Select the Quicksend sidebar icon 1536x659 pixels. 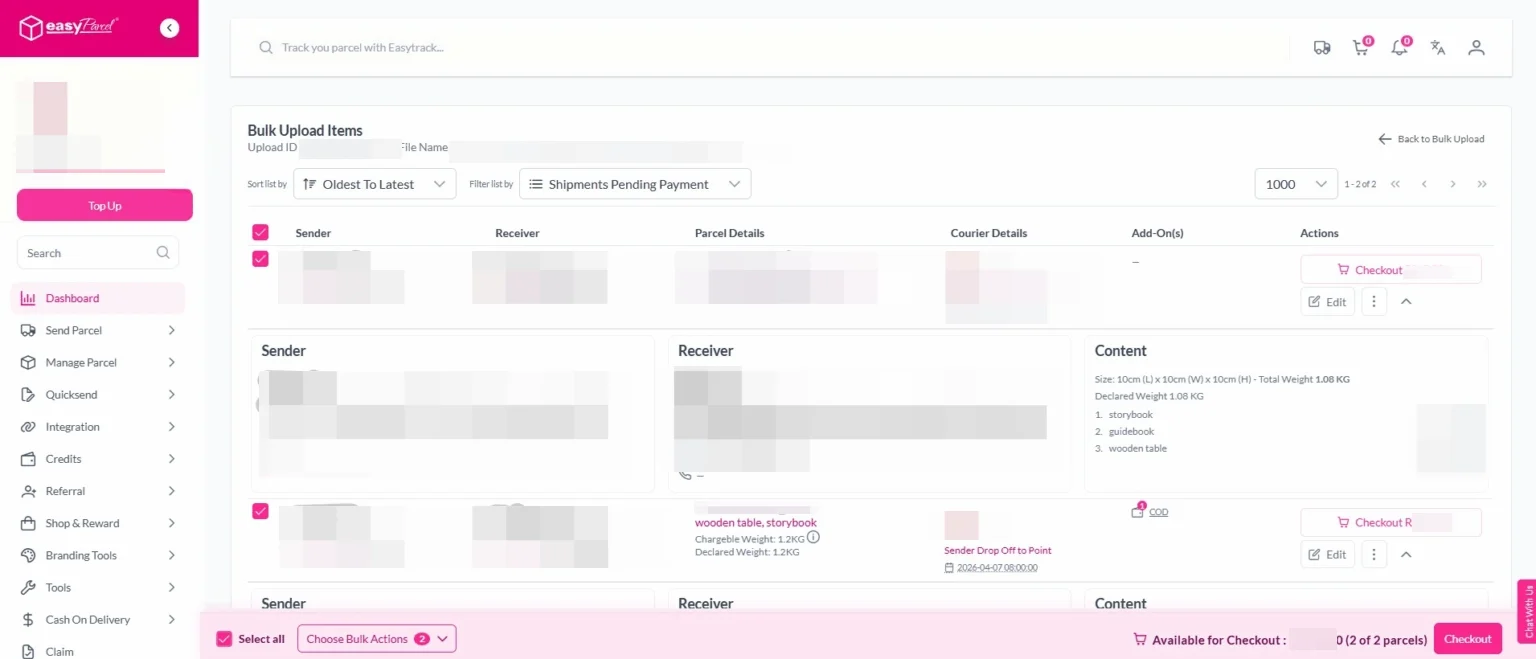click(x=29, y=394)
